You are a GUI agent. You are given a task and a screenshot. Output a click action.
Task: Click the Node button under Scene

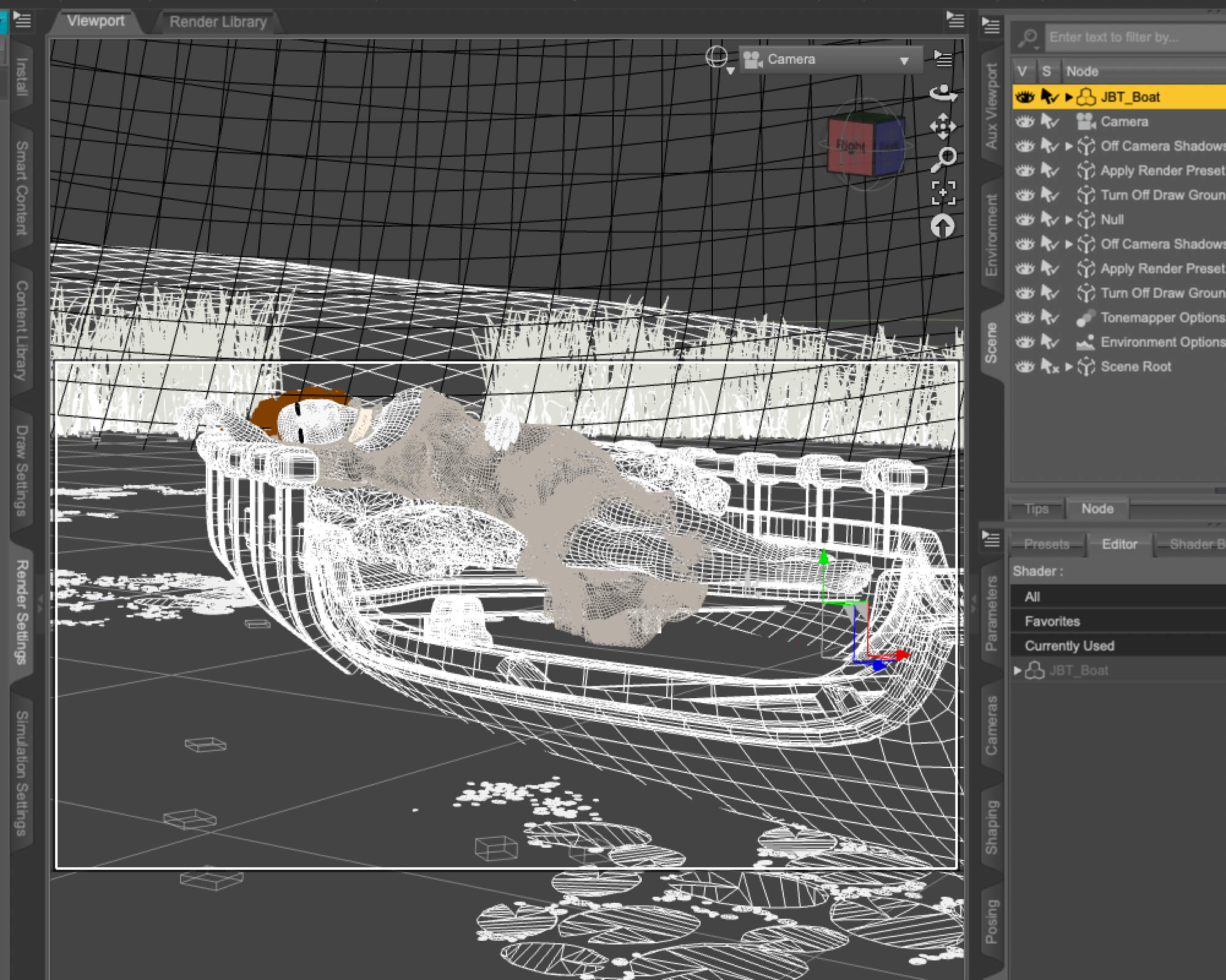coord(1097,508)
